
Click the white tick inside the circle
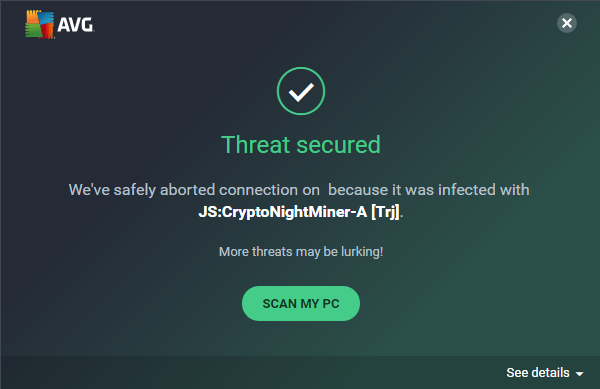pos(301,92)
